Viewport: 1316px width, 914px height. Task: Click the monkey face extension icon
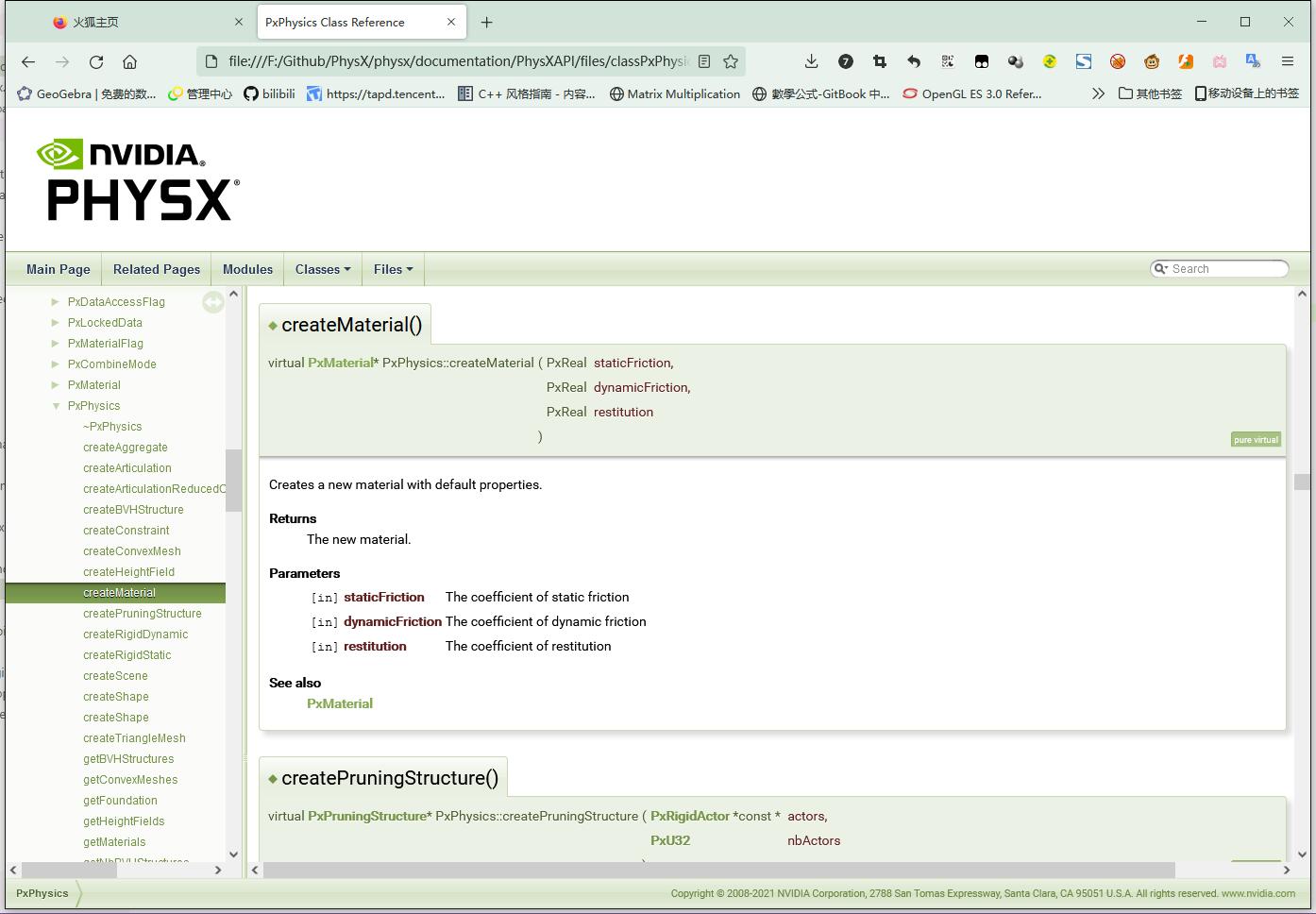point(1152,61)
